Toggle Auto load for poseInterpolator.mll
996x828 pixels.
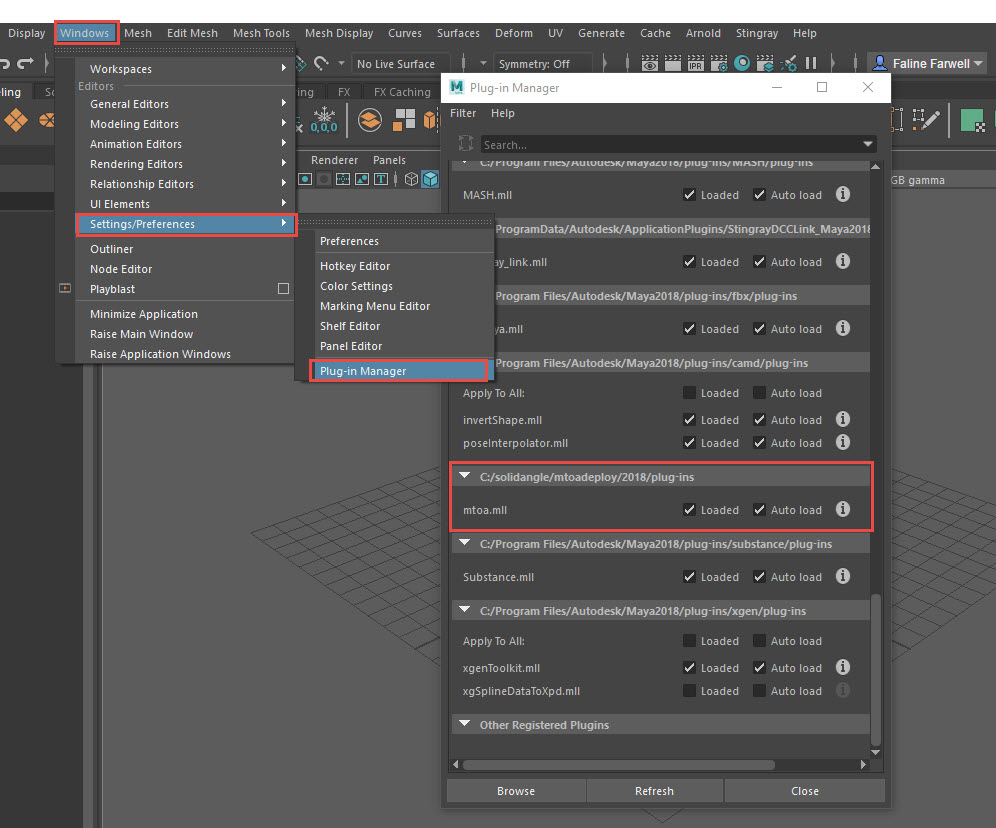point(759,443)
